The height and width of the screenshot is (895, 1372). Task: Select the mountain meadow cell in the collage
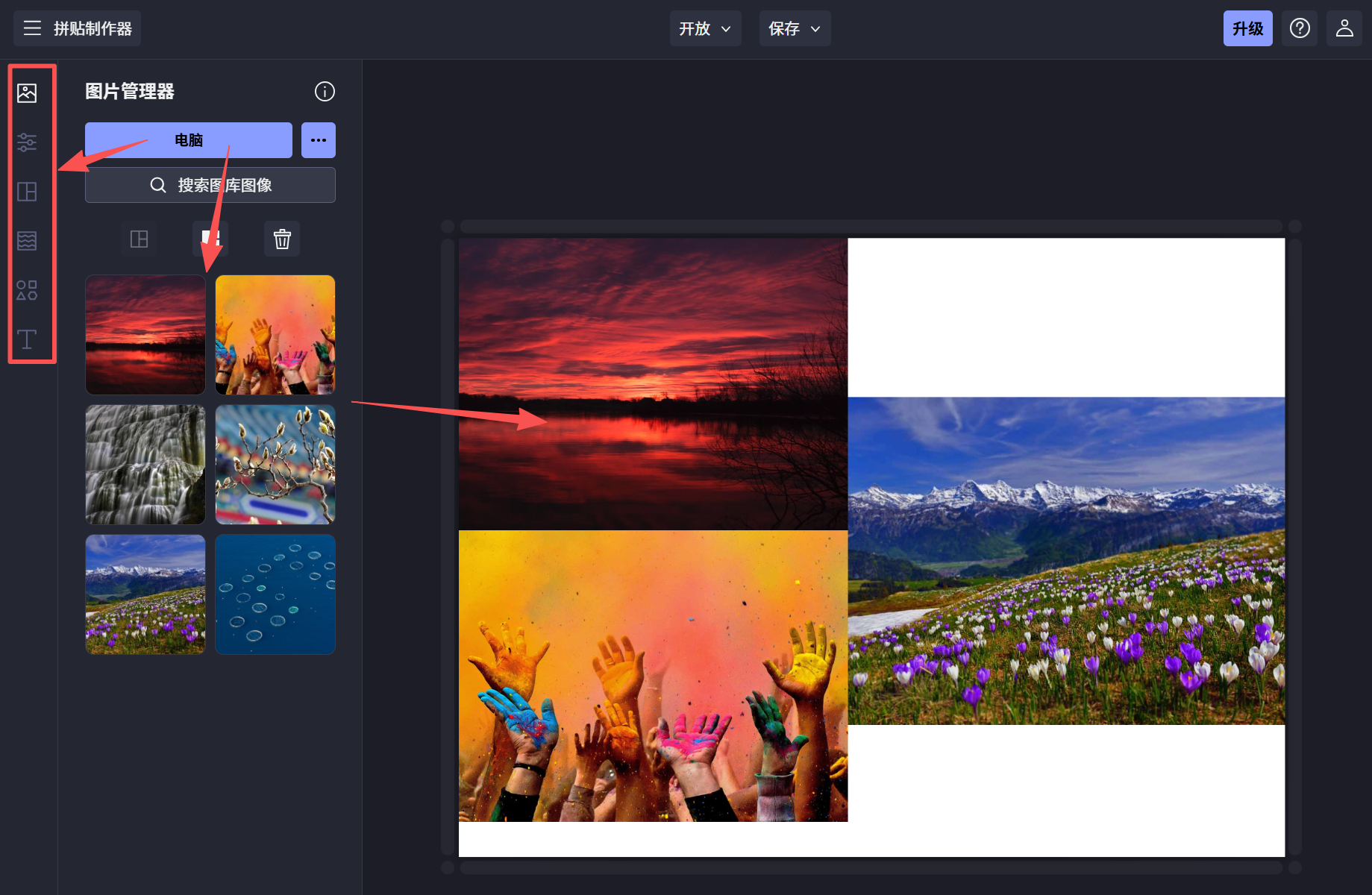[1066, 561]
